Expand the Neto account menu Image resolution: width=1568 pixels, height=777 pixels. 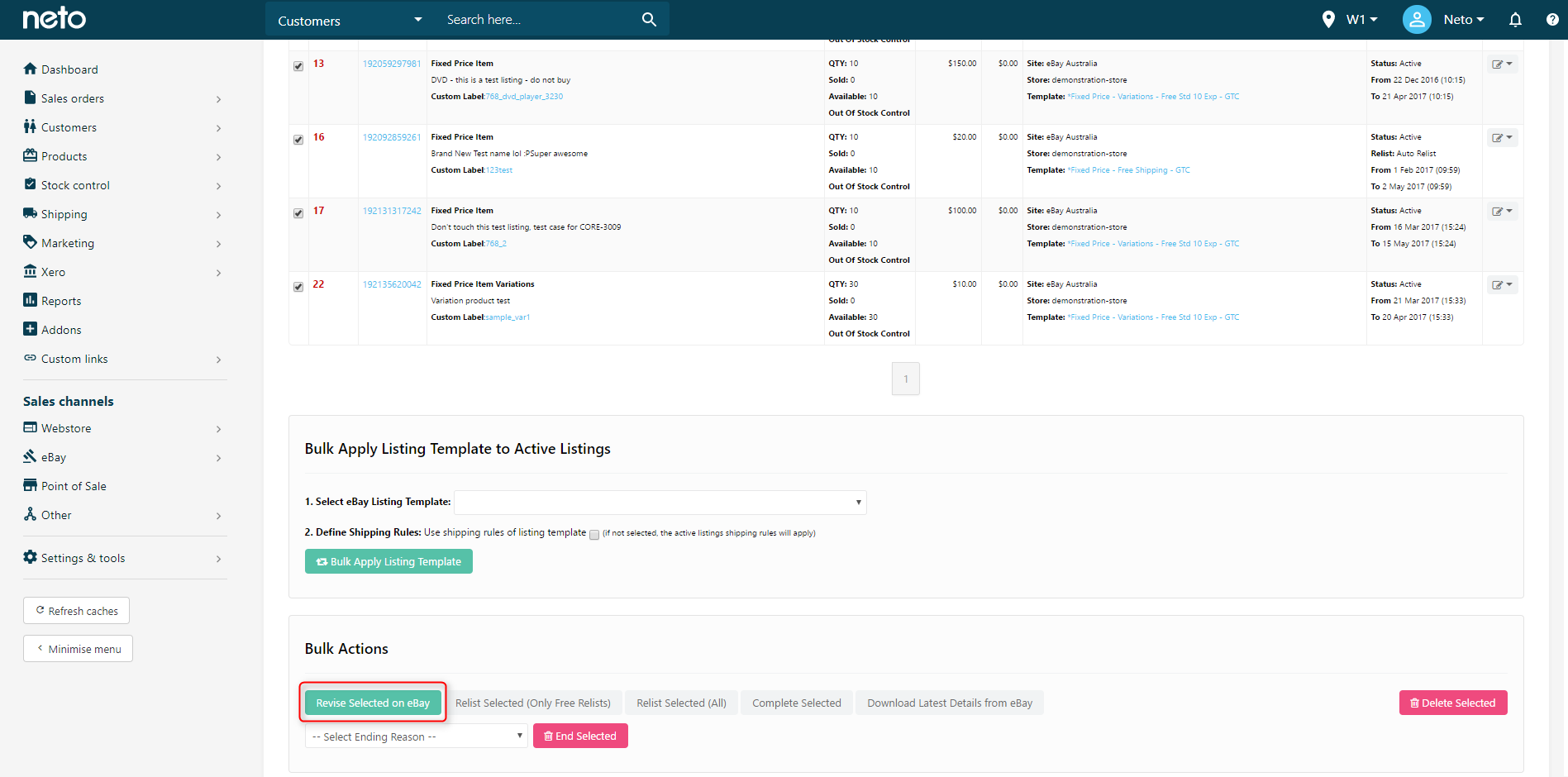(x=1463, y=19)
